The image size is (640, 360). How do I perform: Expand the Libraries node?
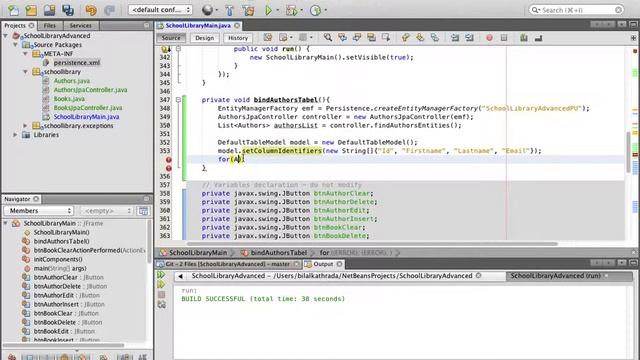pyautogui.click(x=16, y=135)
